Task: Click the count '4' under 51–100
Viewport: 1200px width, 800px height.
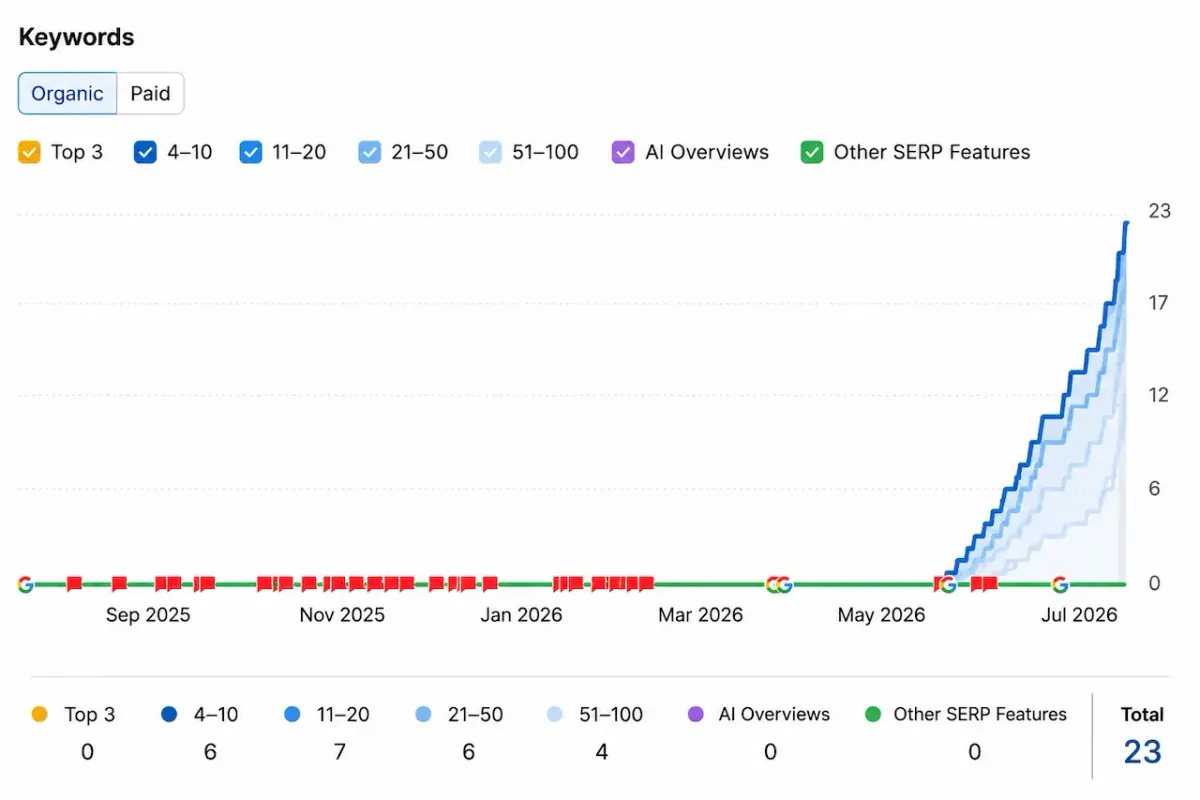Action: (x=602, y=752)
